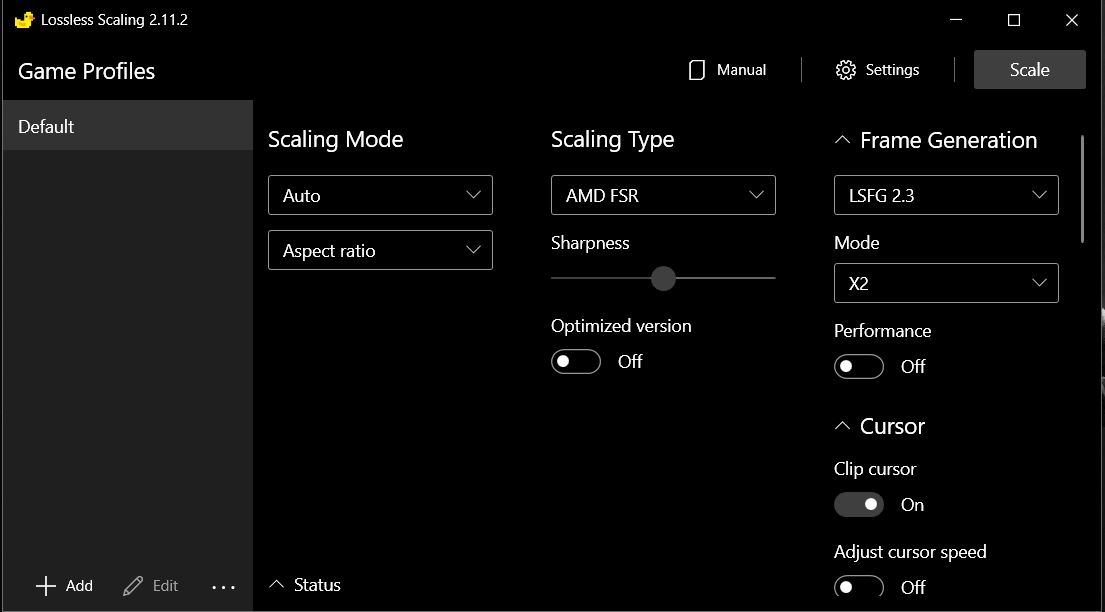Image resolution: width=1105 pixels, height=612 pixels.
Task: Enable the Optimized version toggle
Action: pos(576,362)
